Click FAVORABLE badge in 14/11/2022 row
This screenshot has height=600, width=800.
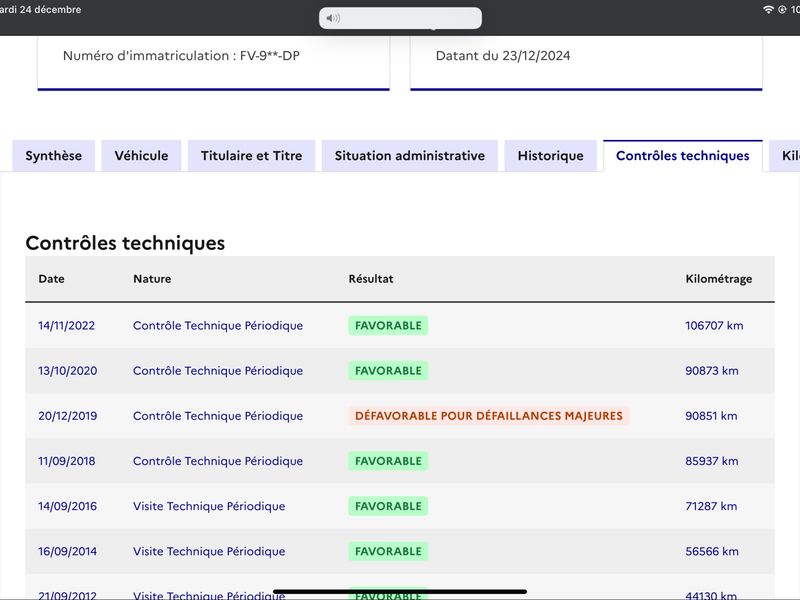pos(388,326)
